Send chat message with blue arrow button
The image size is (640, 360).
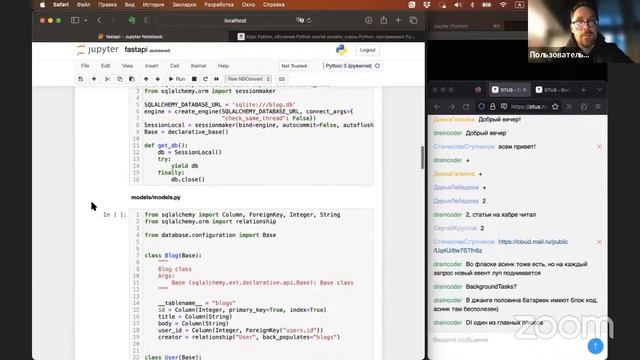click(x=595, y=346)
